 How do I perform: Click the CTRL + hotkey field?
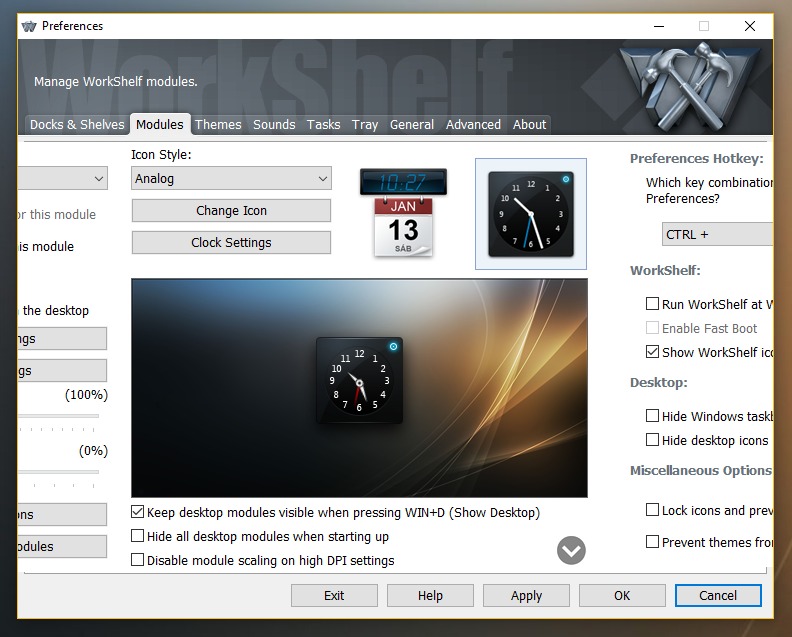[717, 234]
